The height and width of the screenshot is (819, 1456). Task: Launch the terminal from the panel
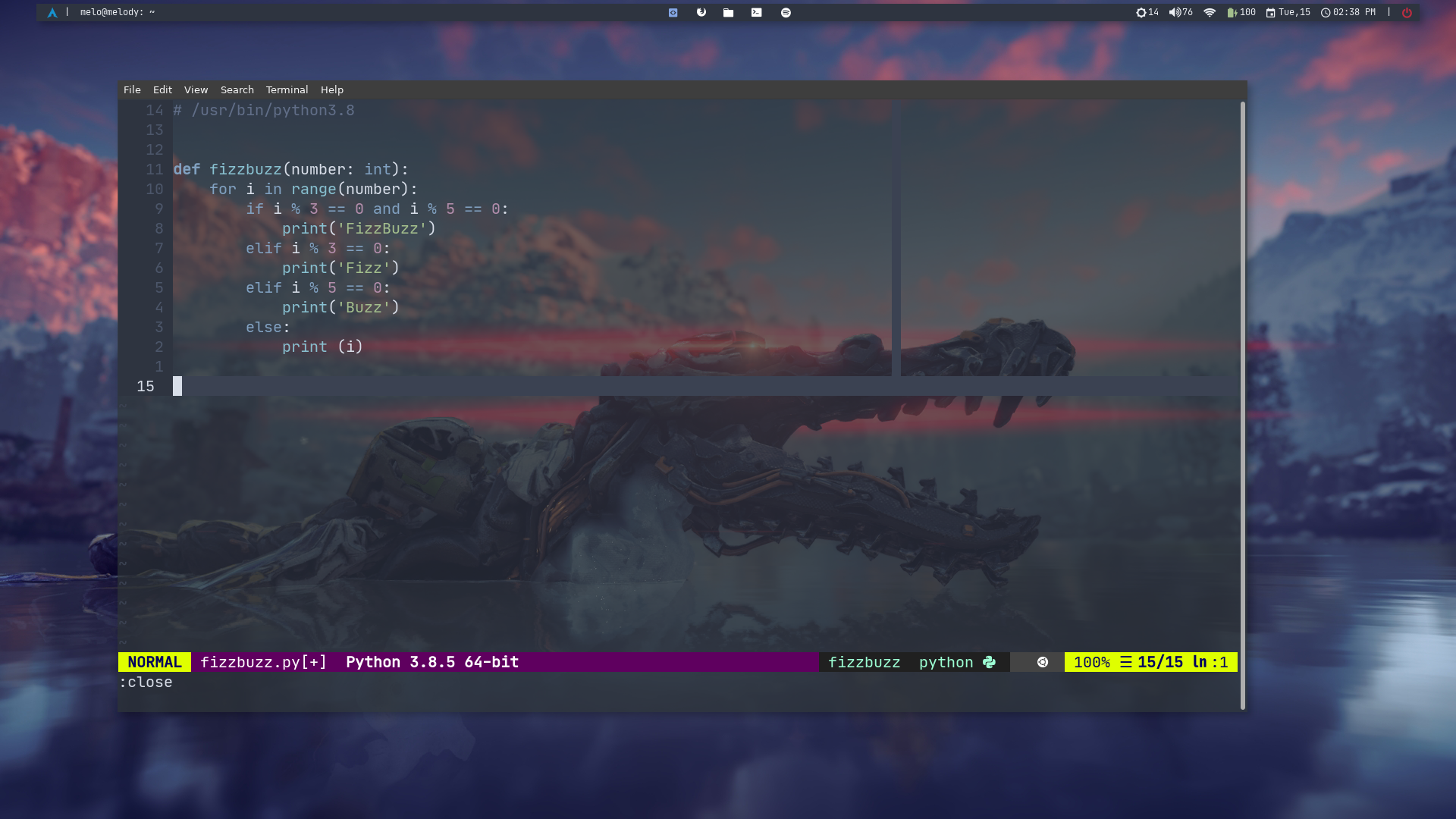pyautogui.click(x=756, y=12)
